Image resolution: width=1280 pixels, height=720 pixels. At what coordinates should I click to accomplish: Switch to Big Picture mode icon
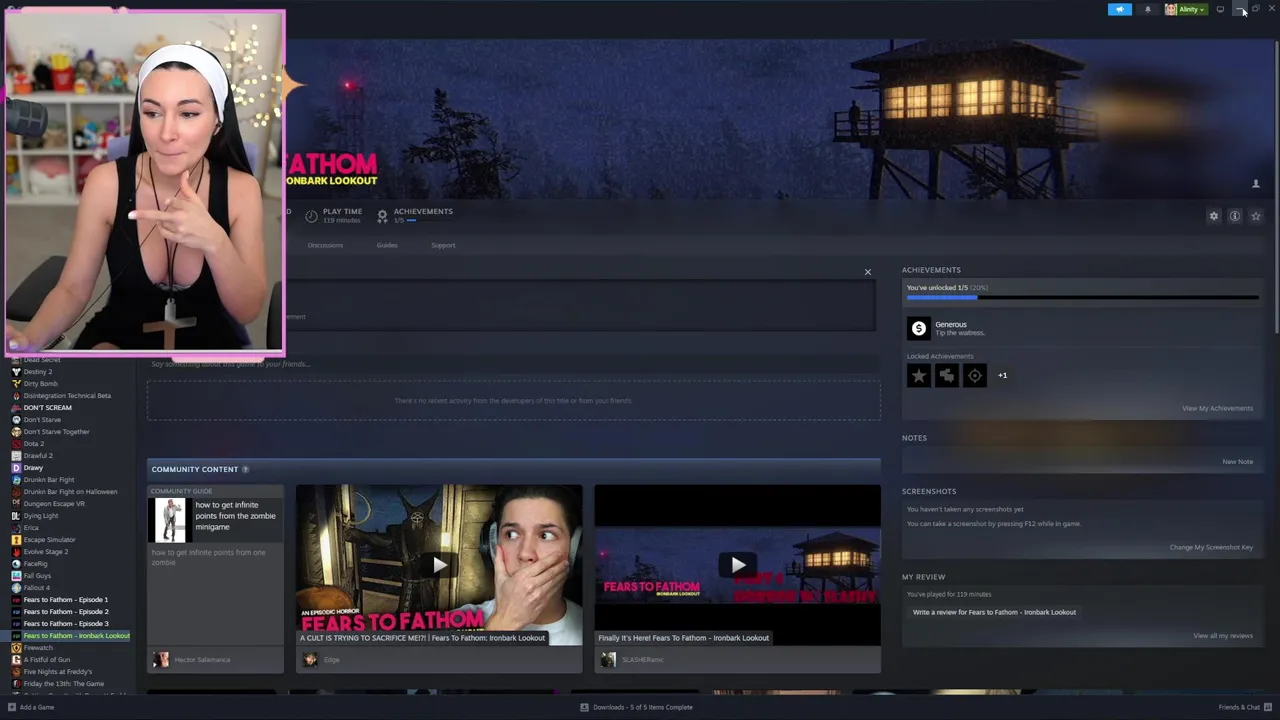click(x=1220, y=9)
